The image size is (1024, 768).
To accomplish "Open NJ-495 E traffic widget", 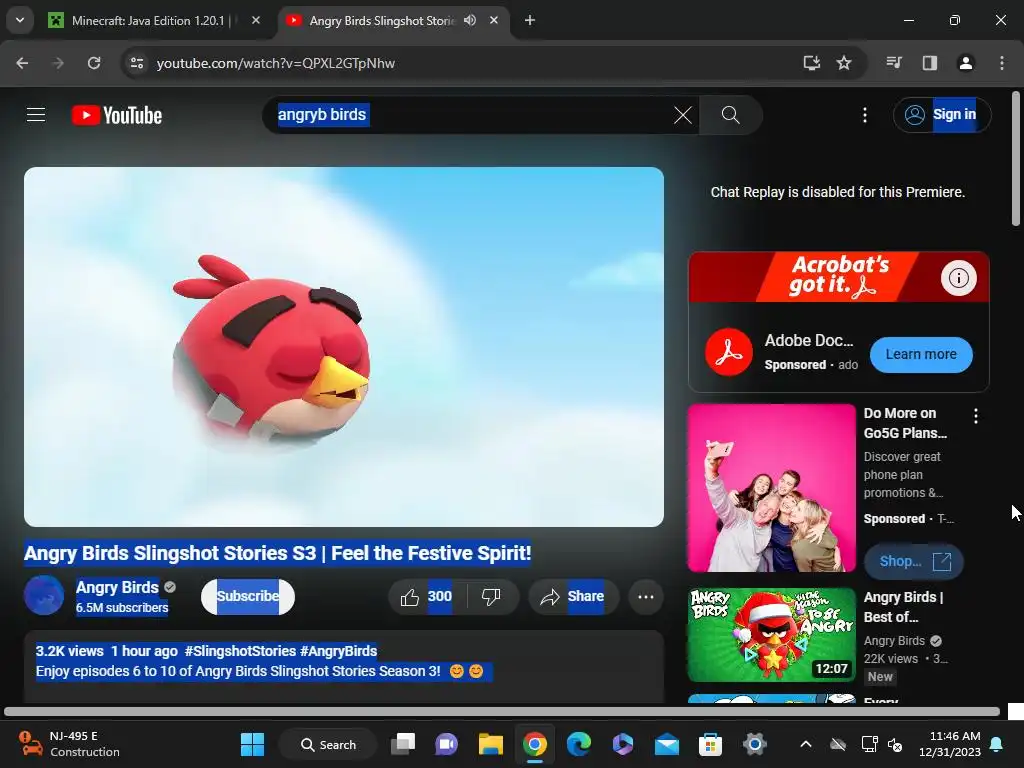I will tap(69, 744).
